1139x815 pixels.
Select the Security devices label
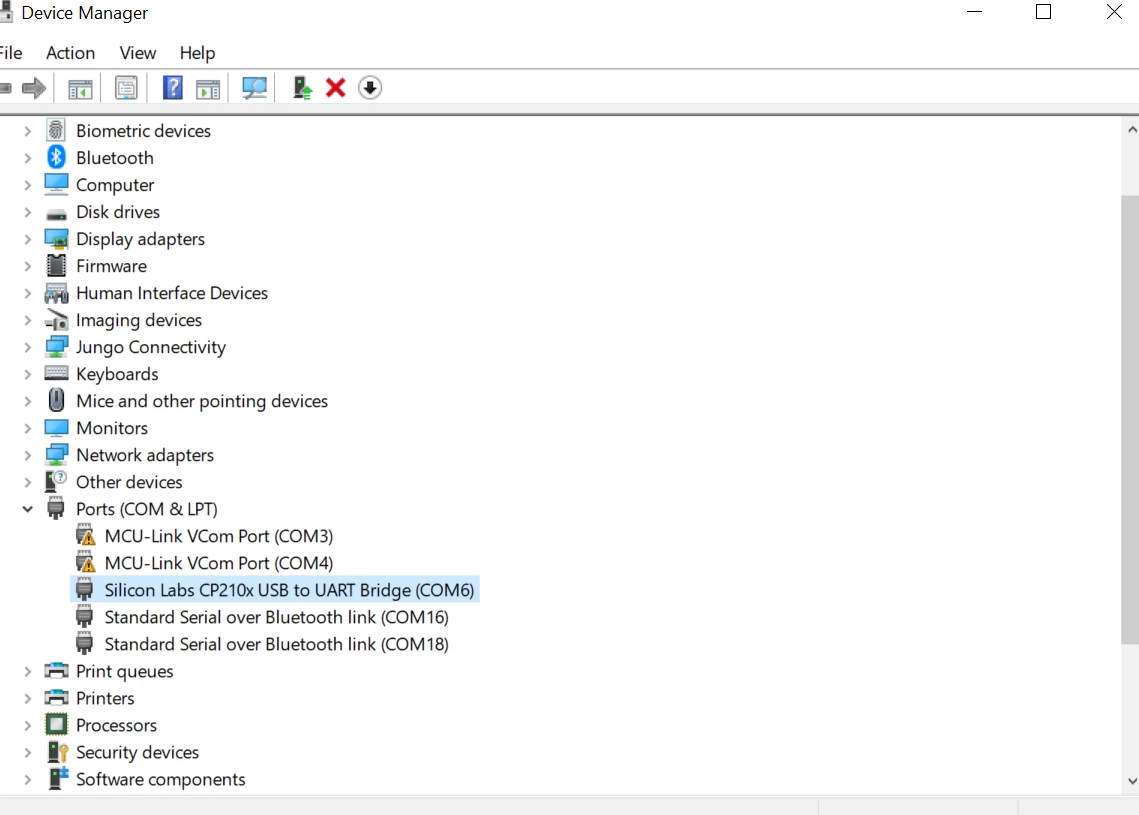tap(137, 753)
